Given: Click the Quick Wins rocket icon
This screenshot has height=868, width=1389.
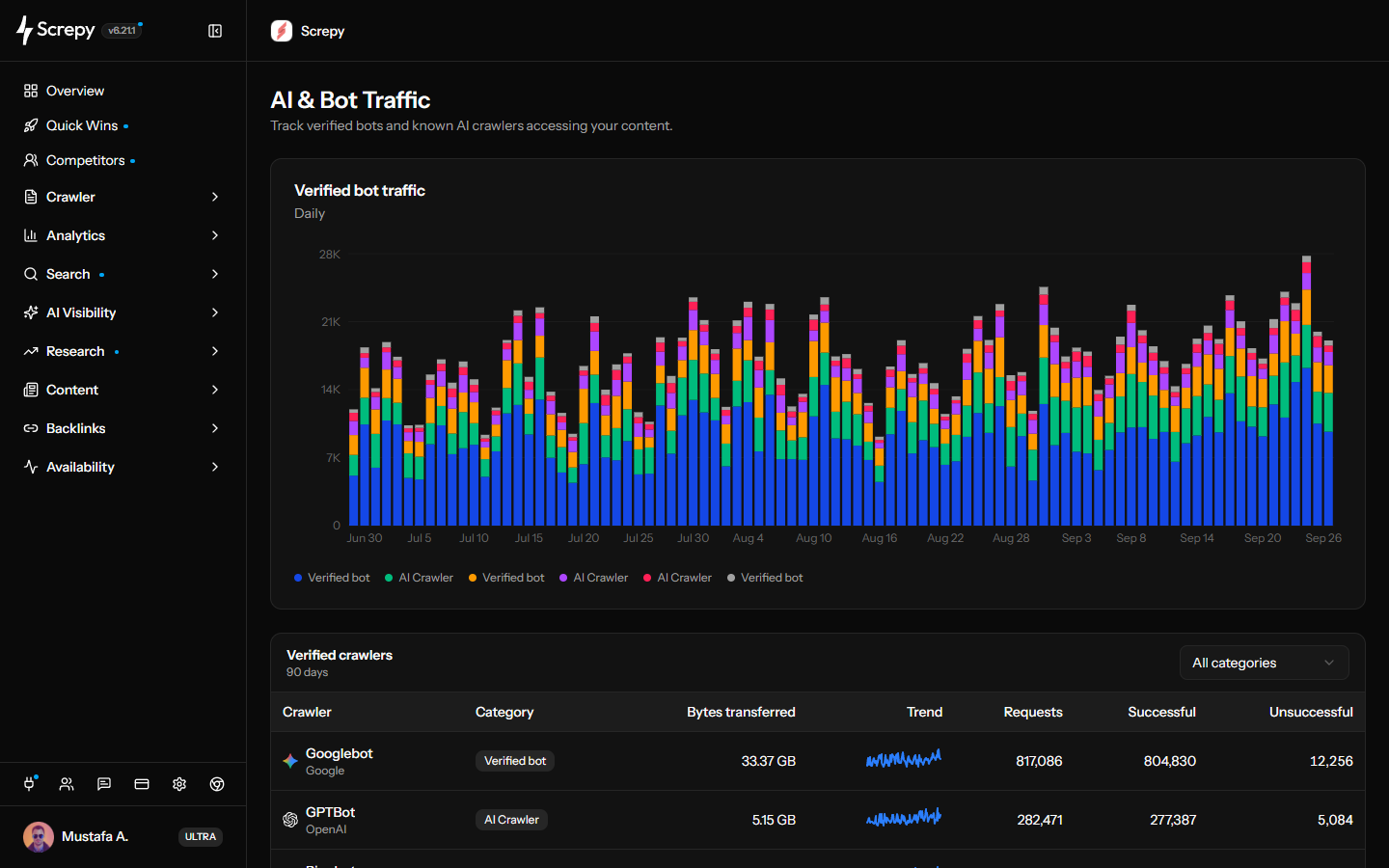Looking at the screenshot, I should [31, 125].
